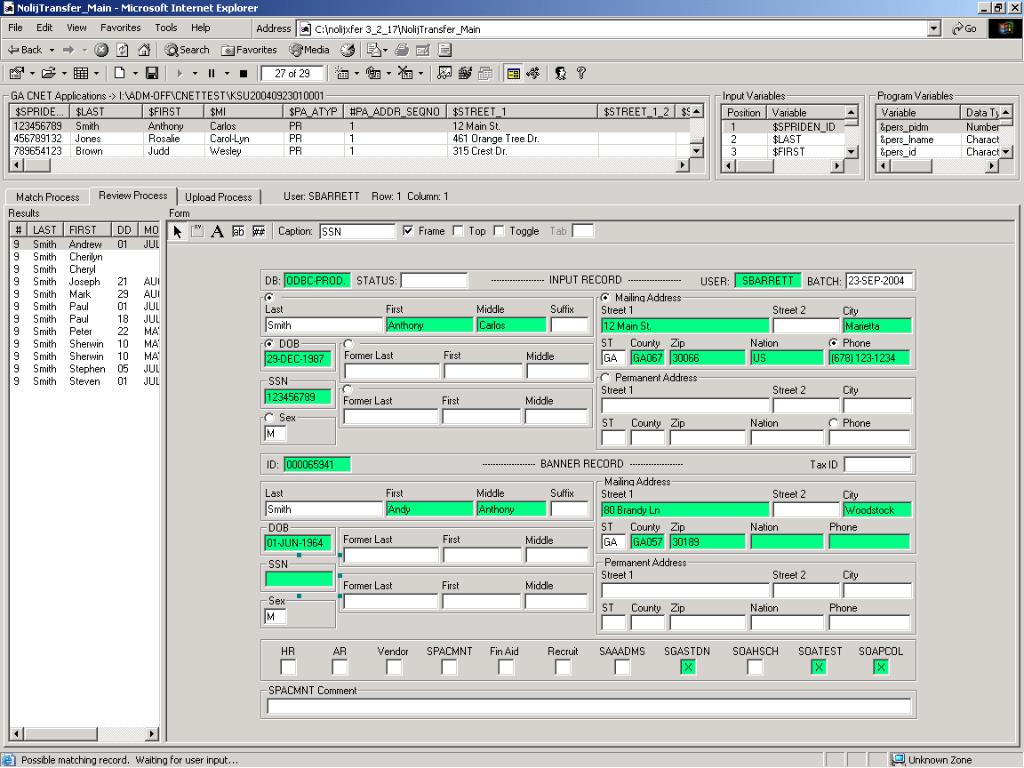Select the DOB radio button

(269, 344)
